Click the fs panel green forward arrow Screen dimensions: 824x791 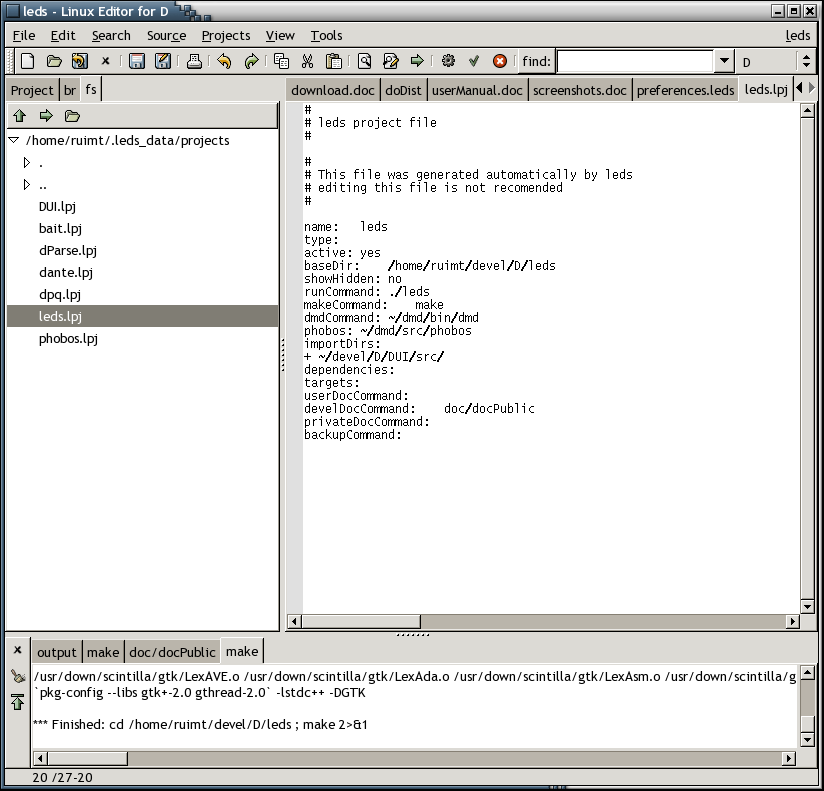click(x=46, y=116)
